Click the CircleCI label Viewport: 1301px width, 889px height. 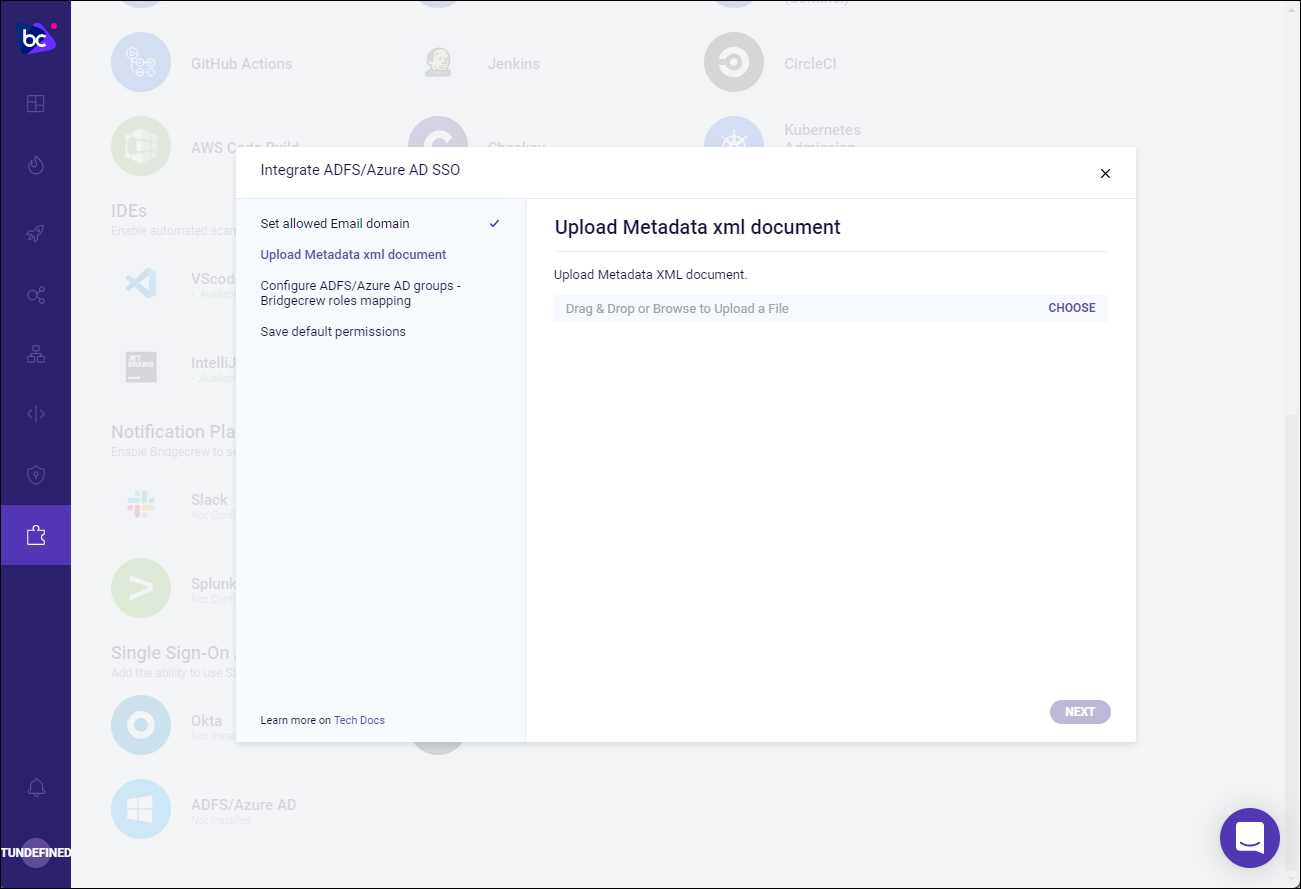coord(810,64)
